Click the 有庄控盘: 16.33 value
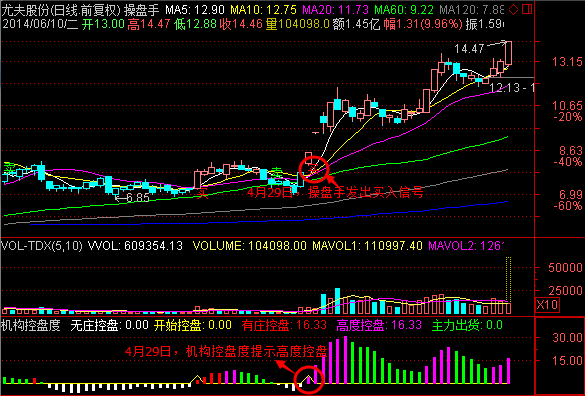The height and width of the screenshot is (396, 585). [284, 325]
